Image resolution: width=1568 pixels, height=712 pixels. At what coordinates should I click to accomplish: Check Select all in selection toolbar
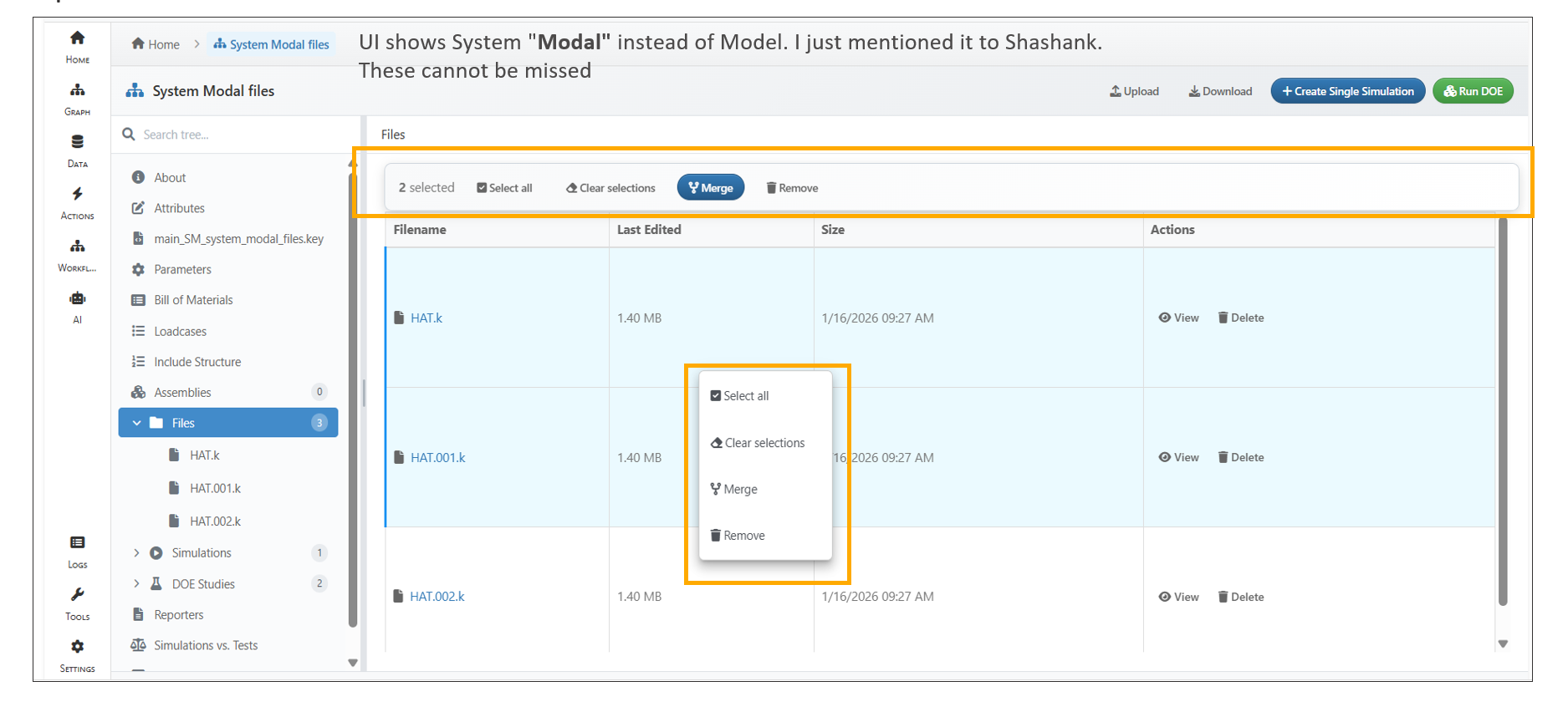click(x=504, y=188)
